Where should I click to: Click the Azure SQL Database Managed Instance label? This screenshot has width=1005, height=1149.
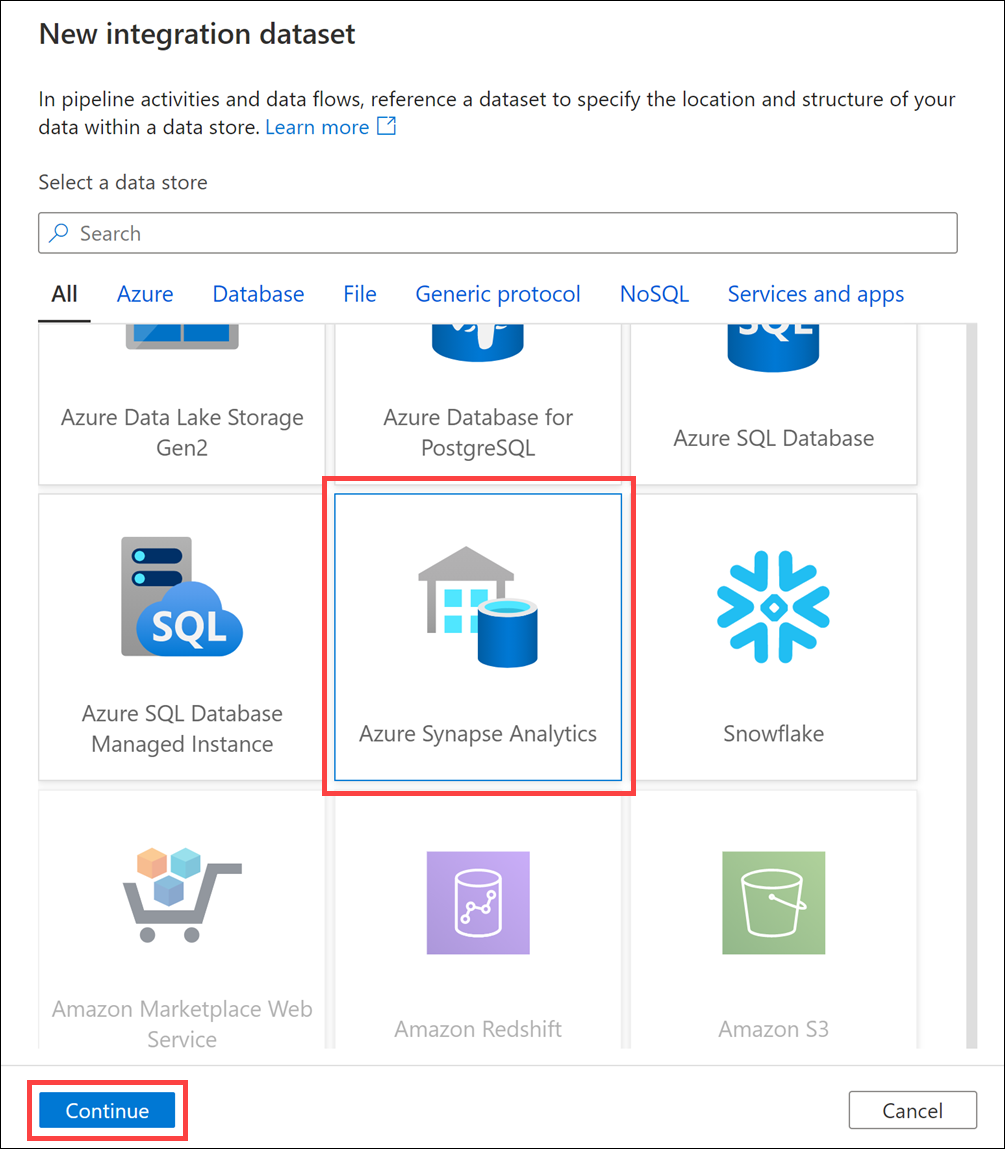click(182, 728)
